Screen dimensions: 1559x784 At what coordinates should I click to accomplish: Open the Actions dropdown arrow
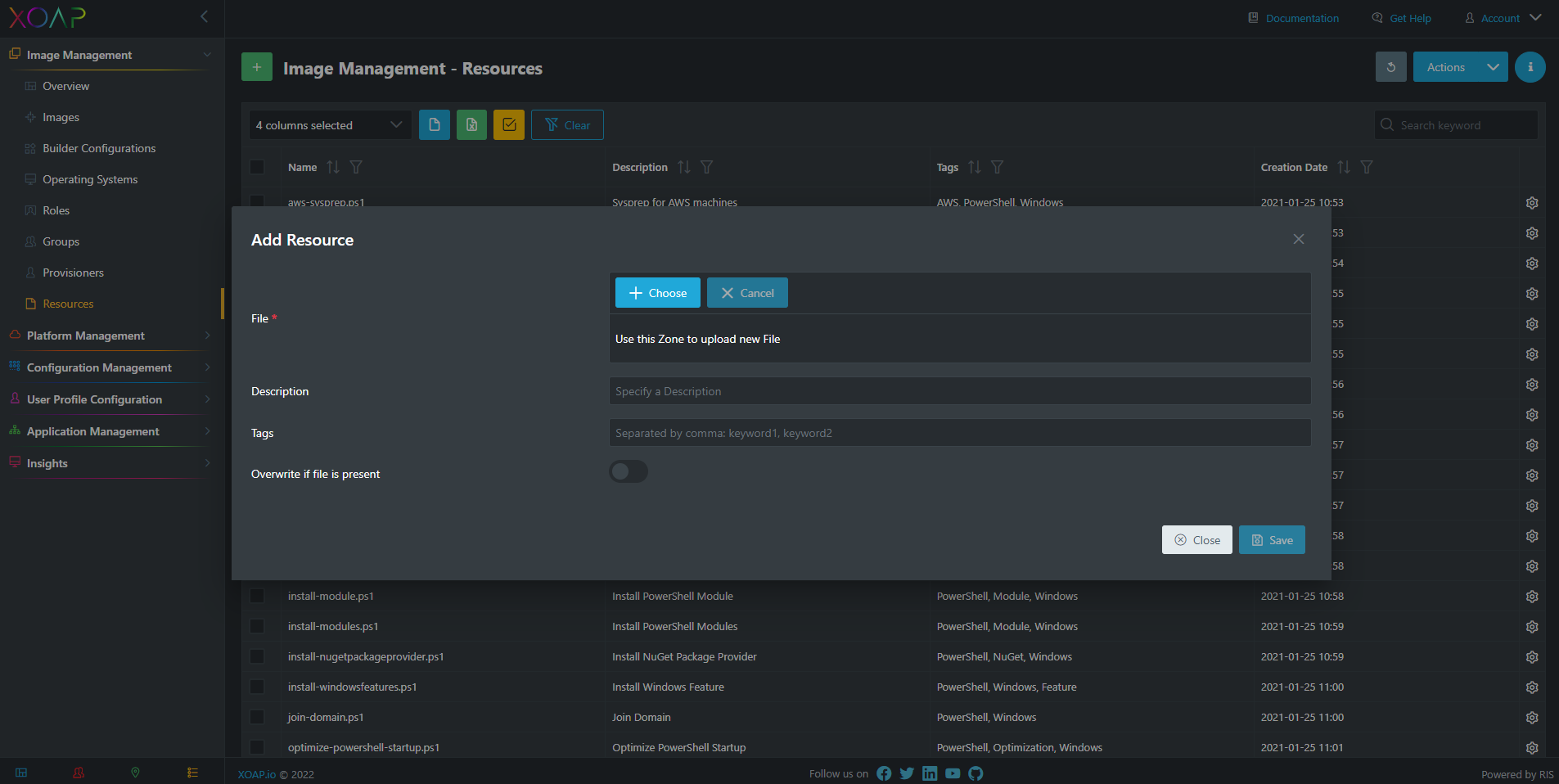click(1493, 67)
